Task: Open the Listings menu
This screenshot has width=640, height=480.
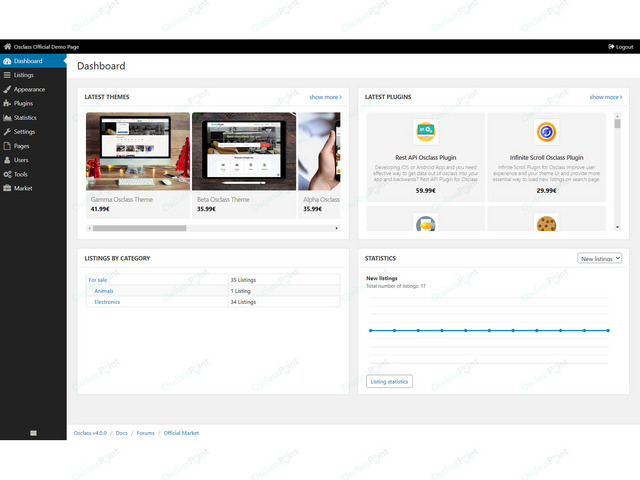Action: pyautogui.click(x=33, y=75)
